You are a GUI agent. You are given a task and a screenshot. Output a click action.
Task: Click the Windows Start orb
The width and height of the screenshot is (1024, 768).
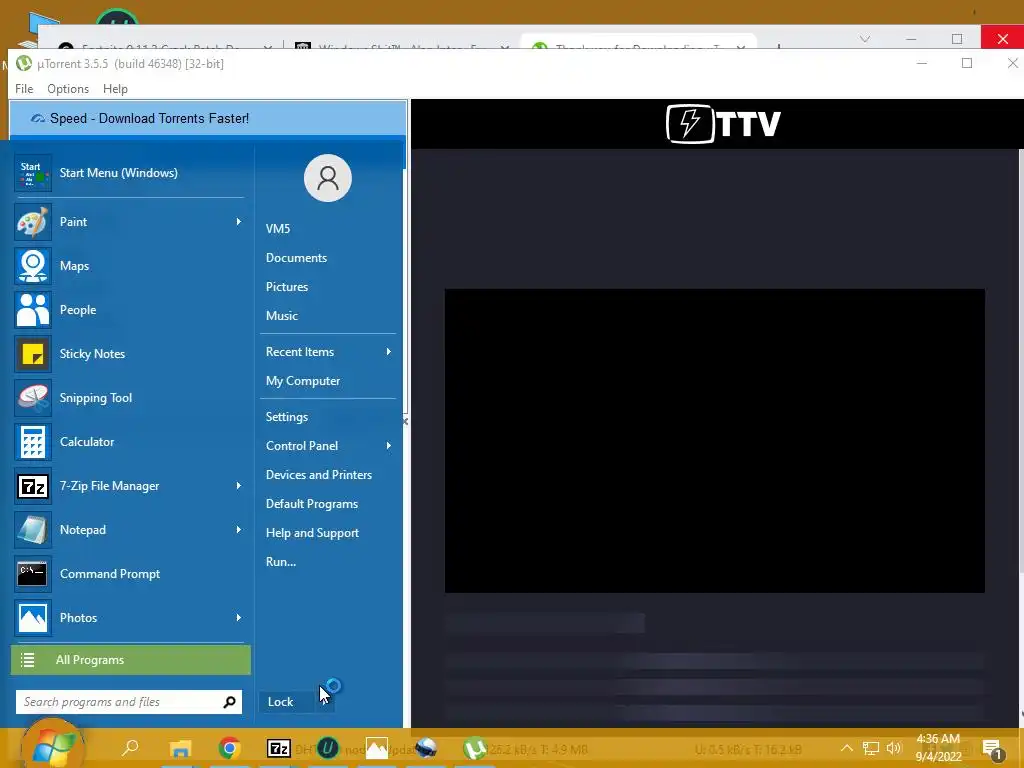pos(52,744)
